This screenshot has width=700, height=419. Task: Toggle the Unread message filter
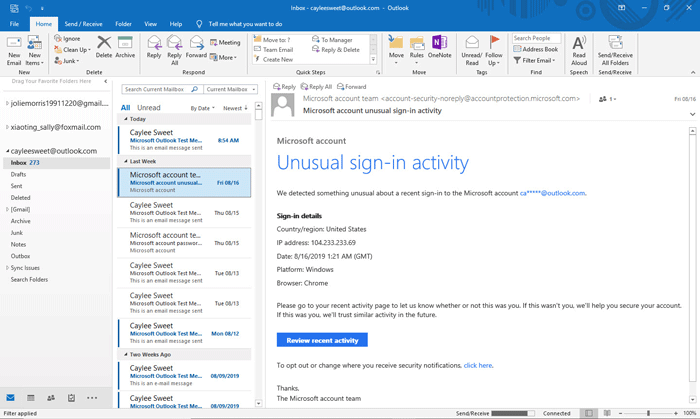coord(149,108)
